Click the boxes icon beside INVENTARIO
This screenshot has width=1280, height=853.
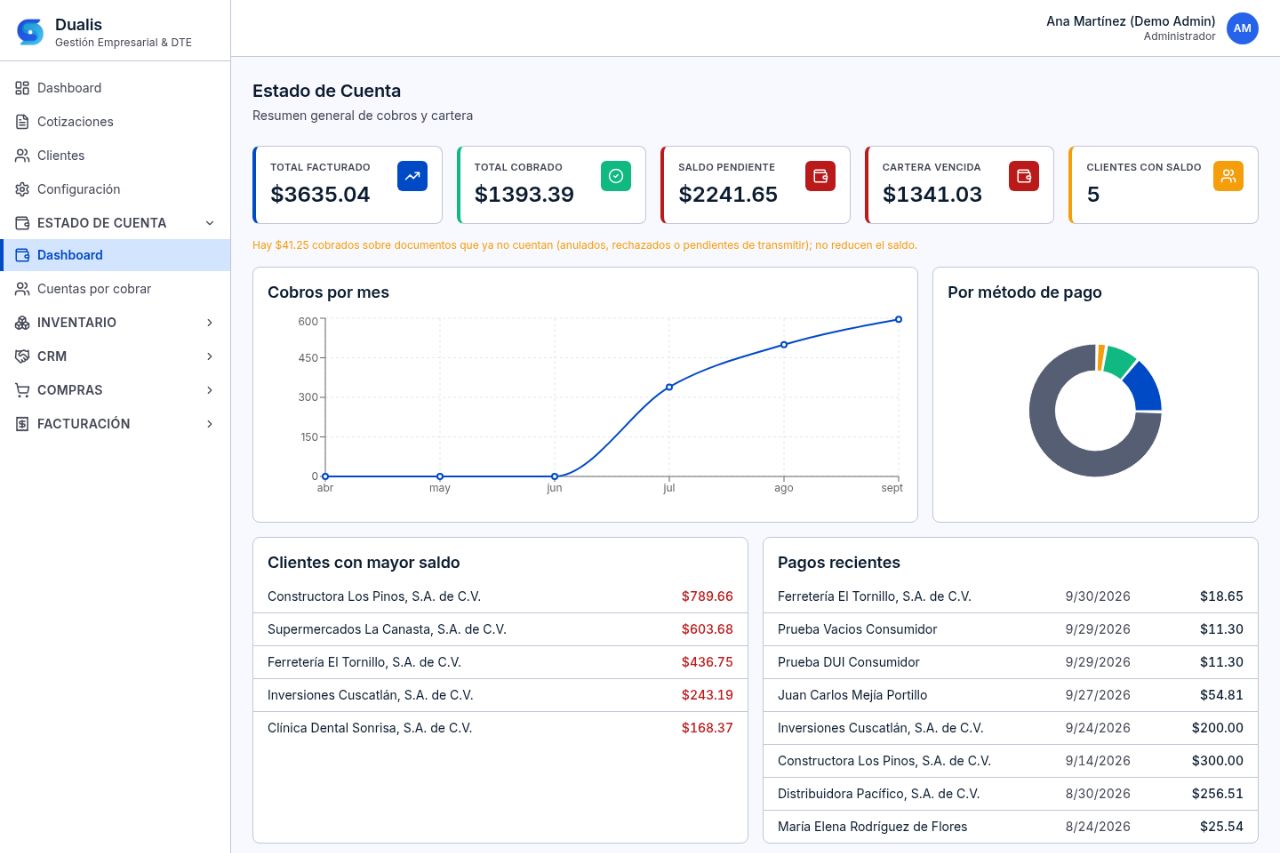(22, 323)
